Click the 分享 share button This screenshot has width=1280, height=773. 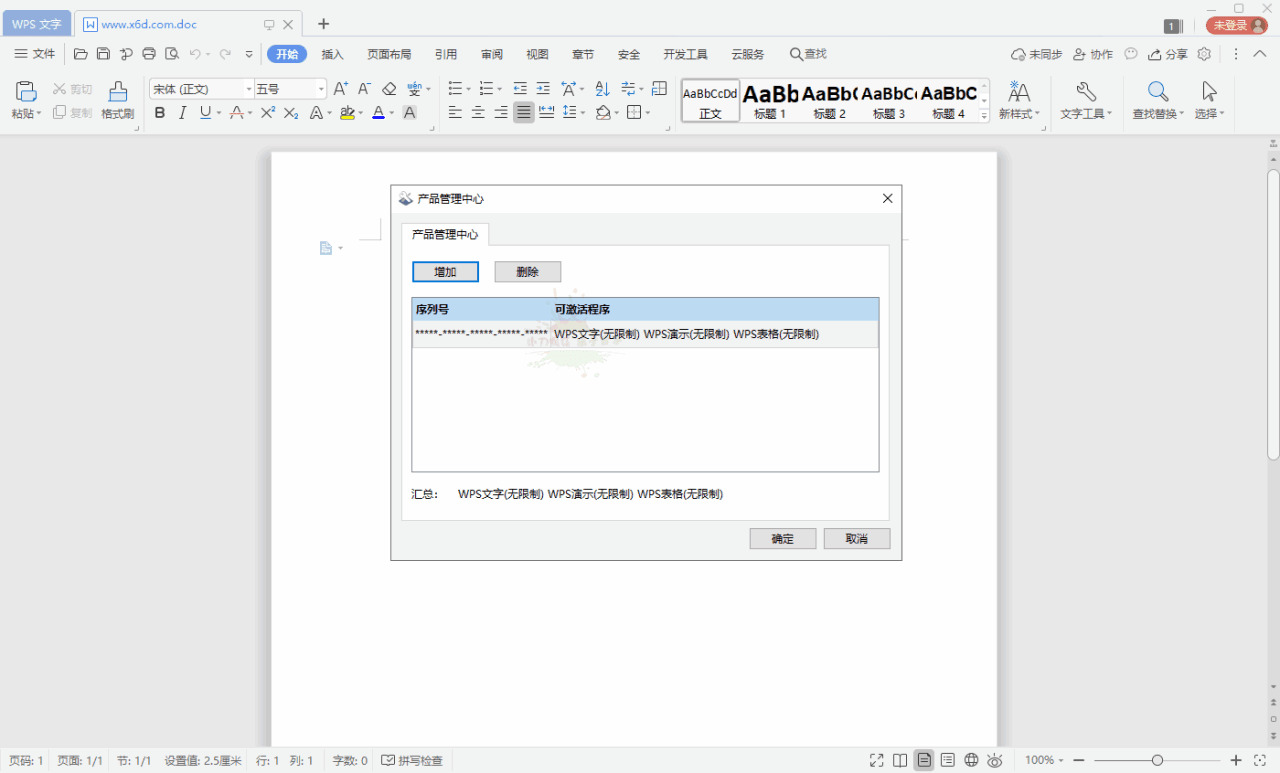coord(1168,54)
